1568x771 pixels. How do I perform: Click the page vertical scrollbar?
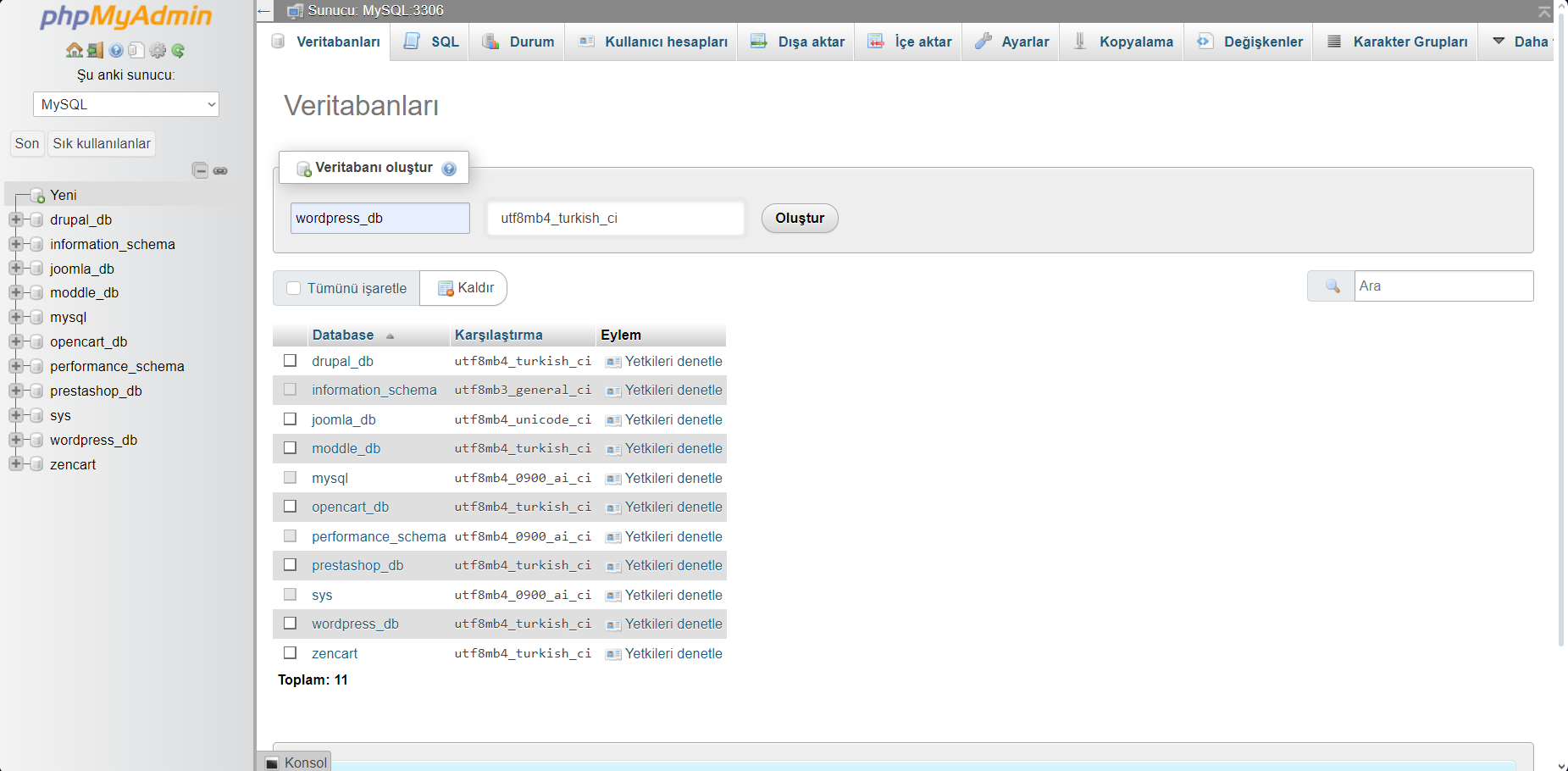tap(1561, 330)
